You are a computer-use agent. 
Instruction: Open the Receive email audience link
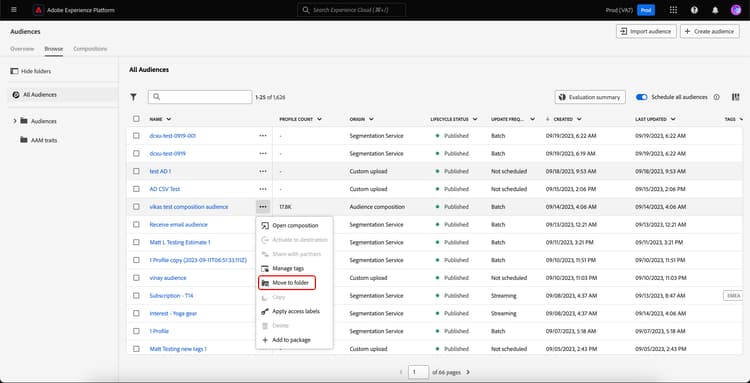(x=178, y=224)
